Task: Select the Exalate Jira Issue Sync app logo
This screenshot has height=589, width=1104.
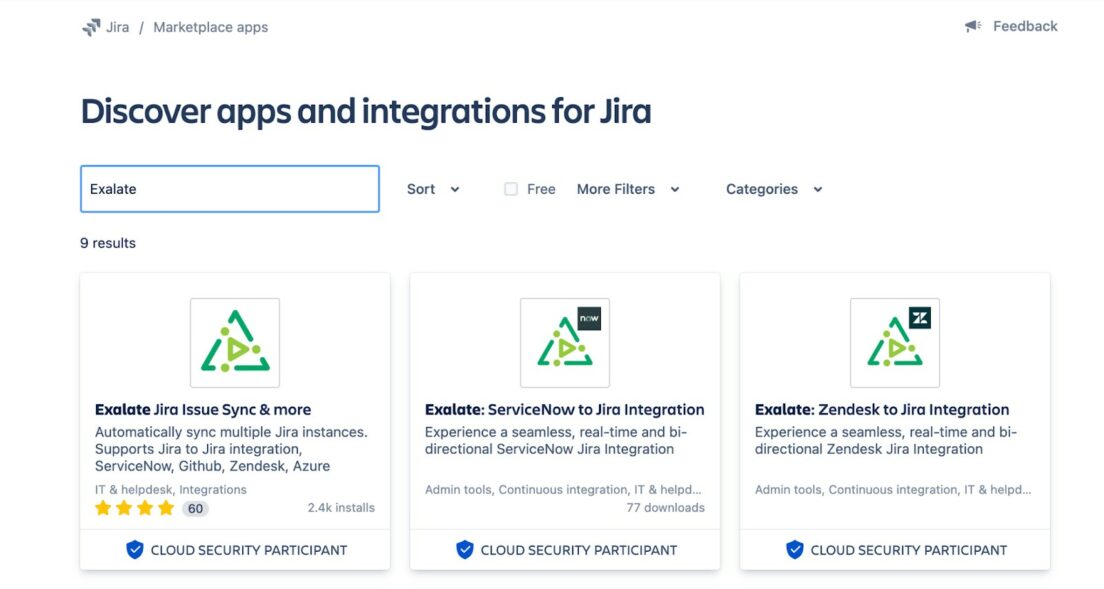Action: [x=234, y=342]
